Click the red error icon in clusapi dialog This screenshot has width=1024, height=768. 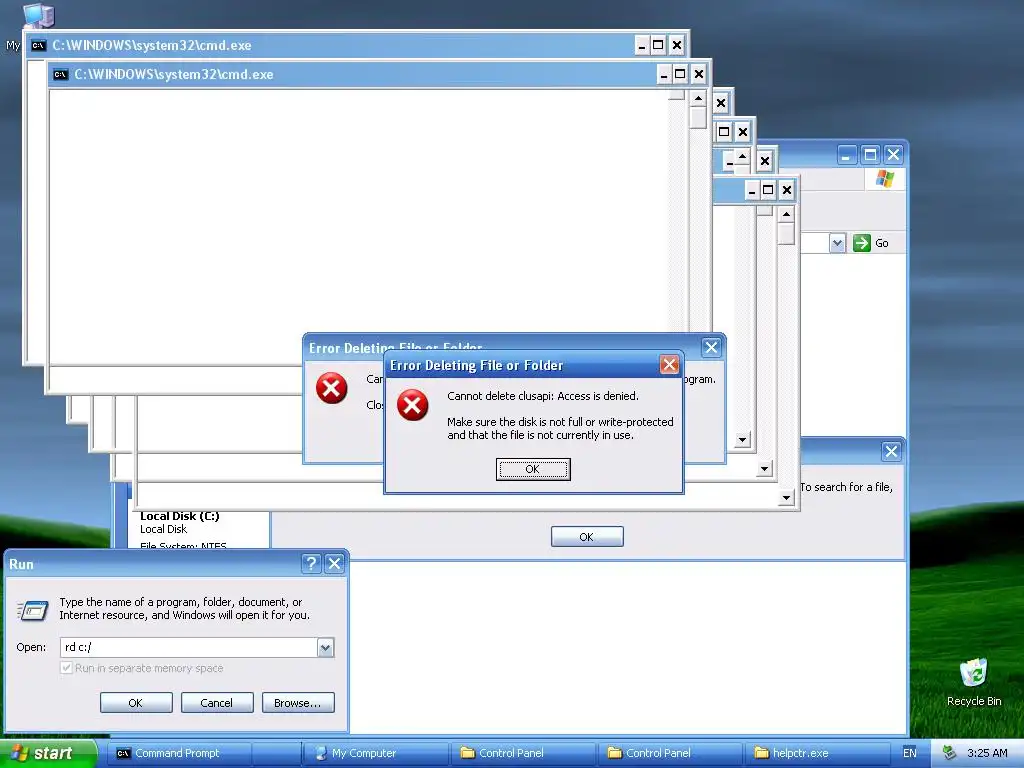point(413,405)
